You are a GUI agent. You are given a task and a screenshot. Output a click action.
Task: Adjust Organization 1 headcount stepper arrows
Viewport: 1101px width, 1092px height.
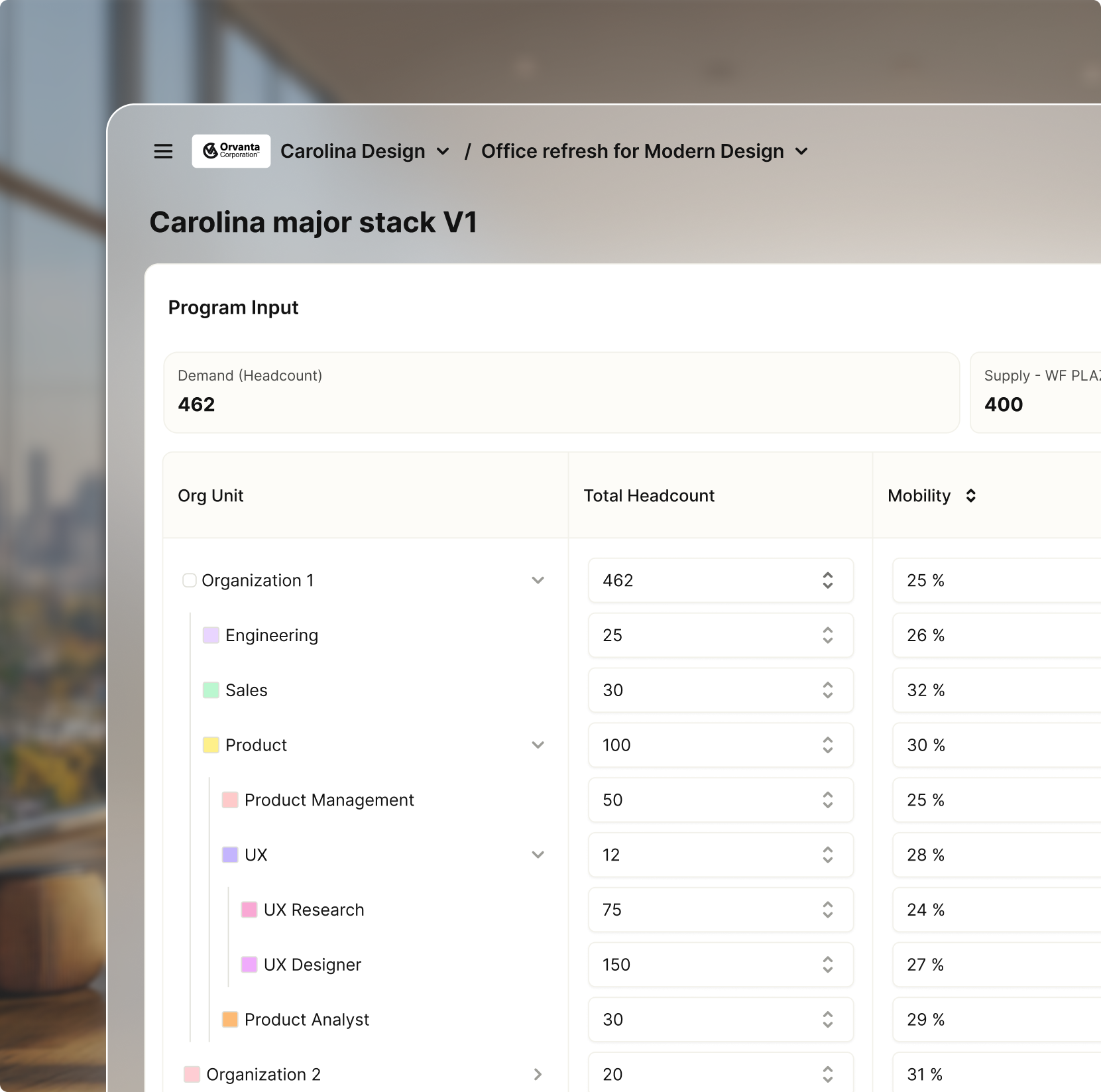(x=828, y=580)
